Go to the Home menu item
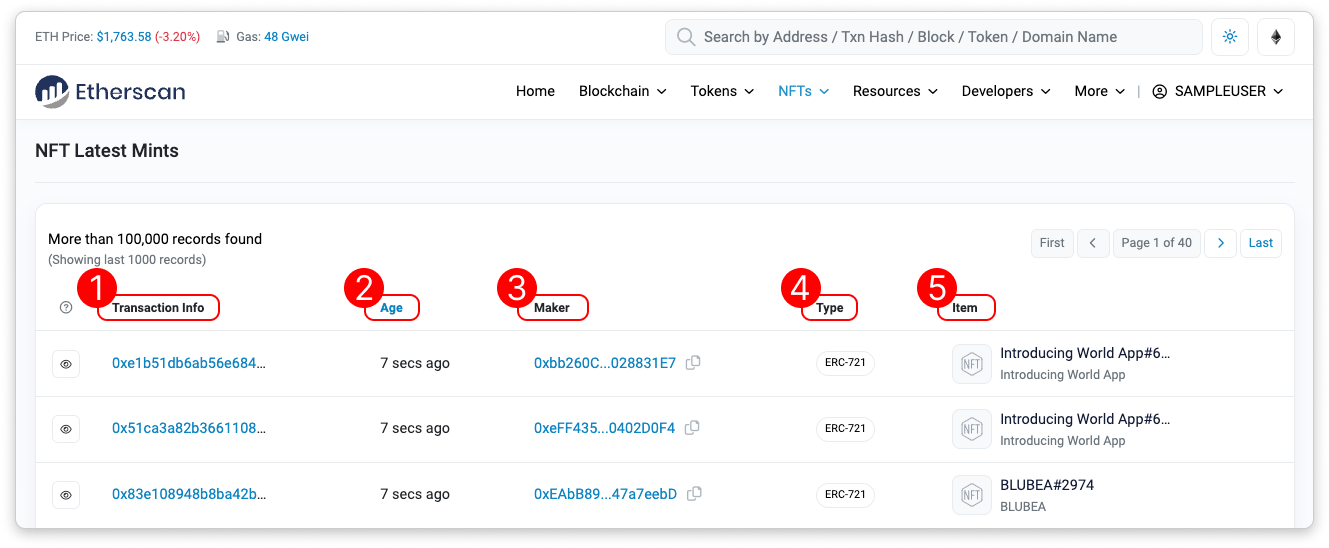Image resolution: width=1329 pixels, height=548 pixels. 535,91
